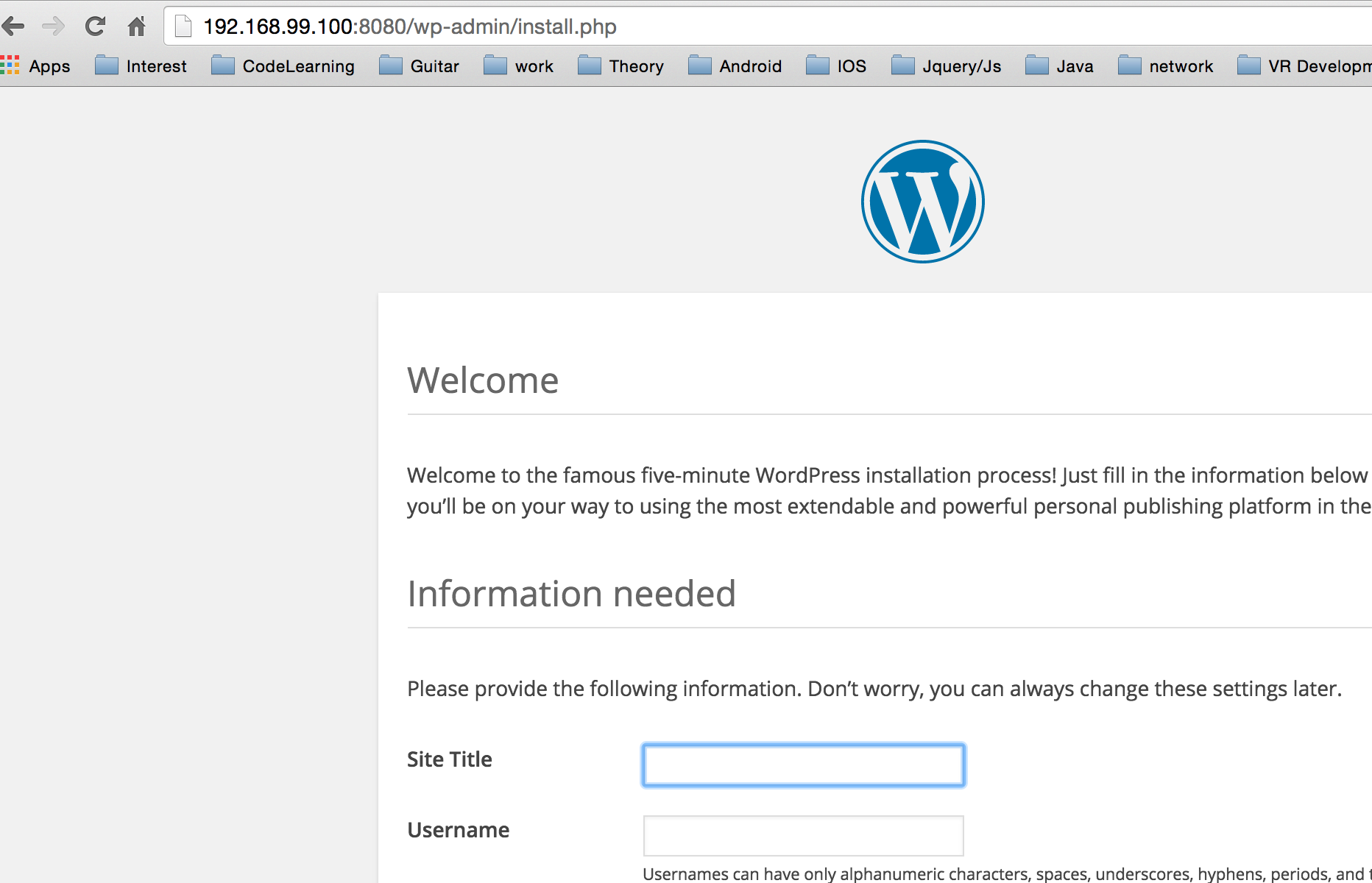Reload the current page
The image size is (1372, 883).
pos(95,27)
